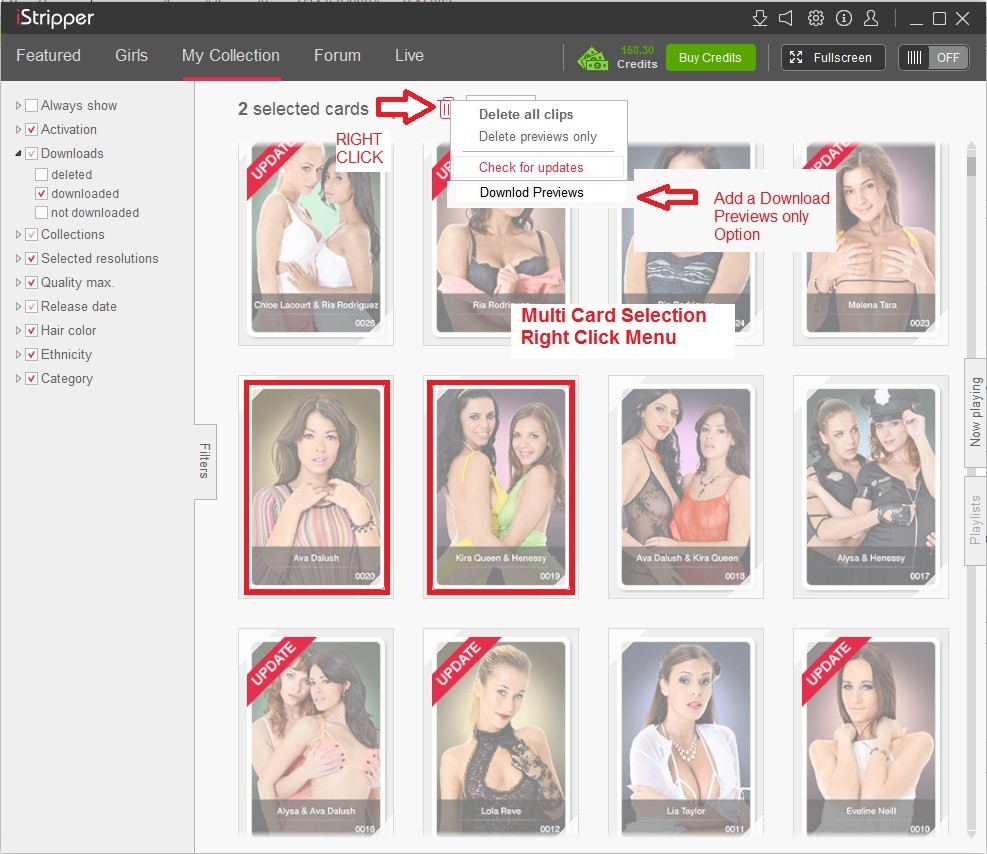Expand the Quality max. filter

18,282
